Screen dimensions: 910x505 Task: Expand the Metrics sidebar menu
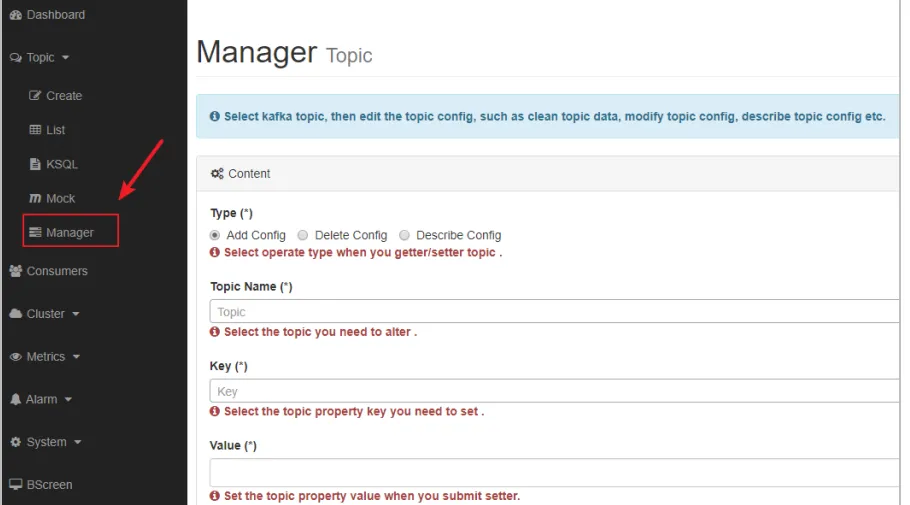[45, 357]
